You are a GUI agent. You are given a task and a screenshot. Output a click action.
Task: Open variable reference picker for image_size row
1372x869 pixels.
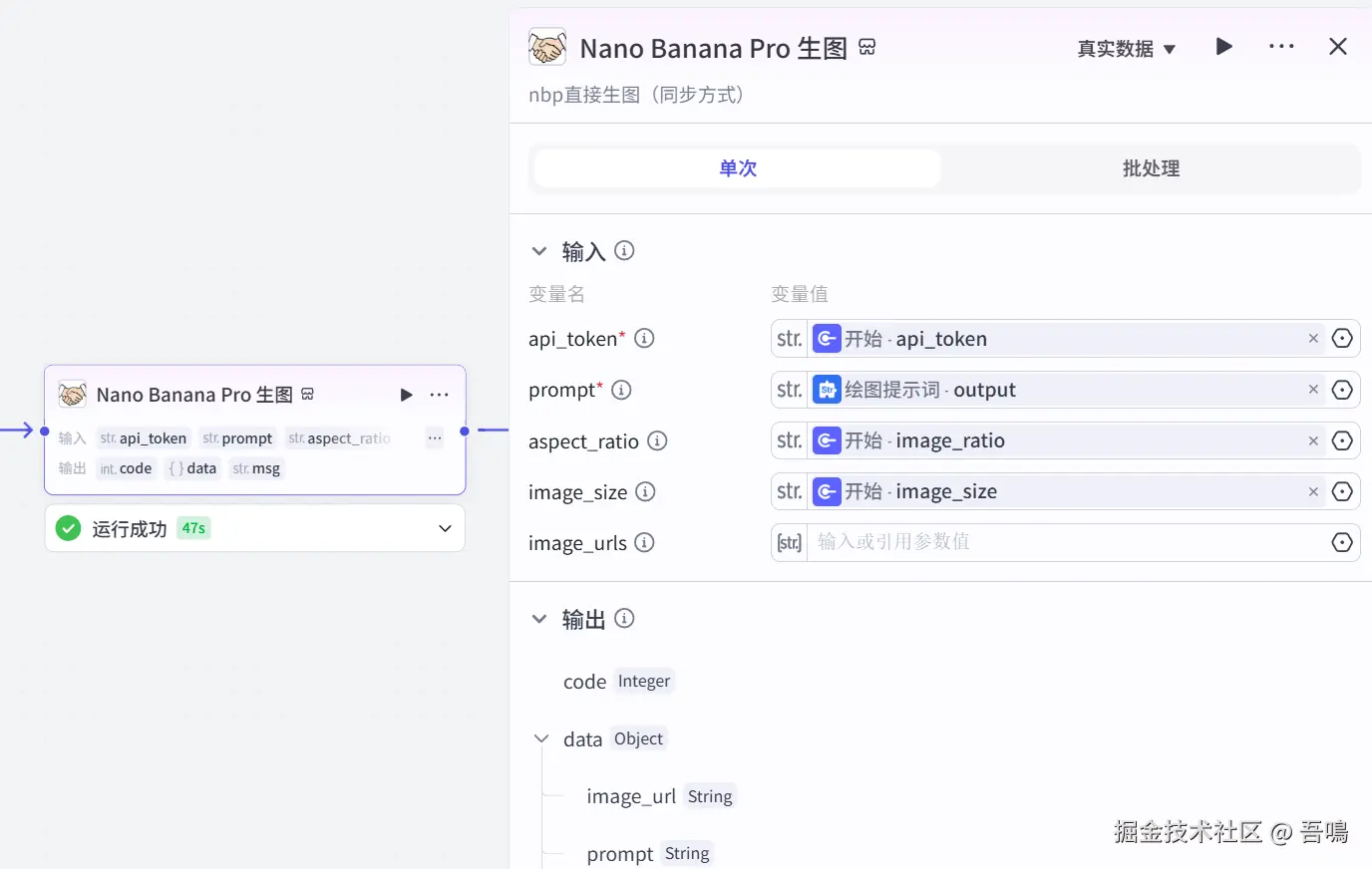click(x=1343, y=491)
